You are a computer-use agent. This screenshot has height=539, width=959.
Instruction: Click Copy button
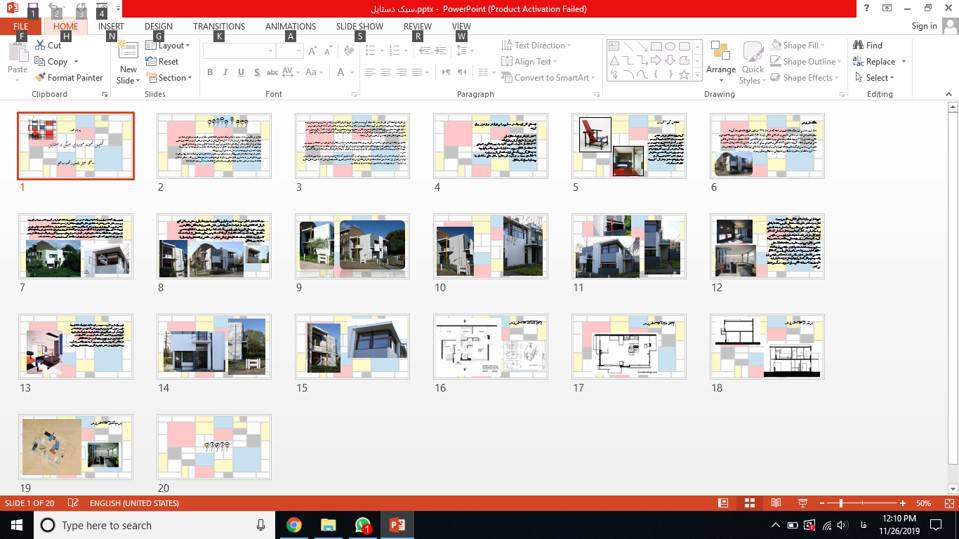pos(51,61)
